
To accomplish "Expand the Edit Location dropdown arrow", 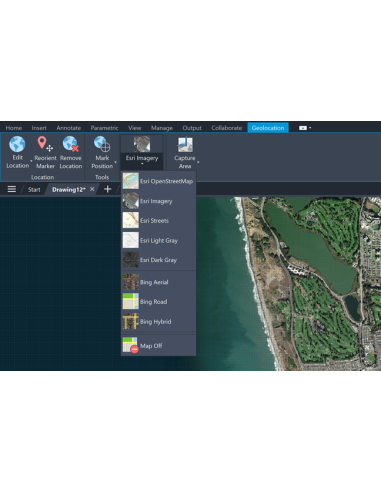I will 31,161.
